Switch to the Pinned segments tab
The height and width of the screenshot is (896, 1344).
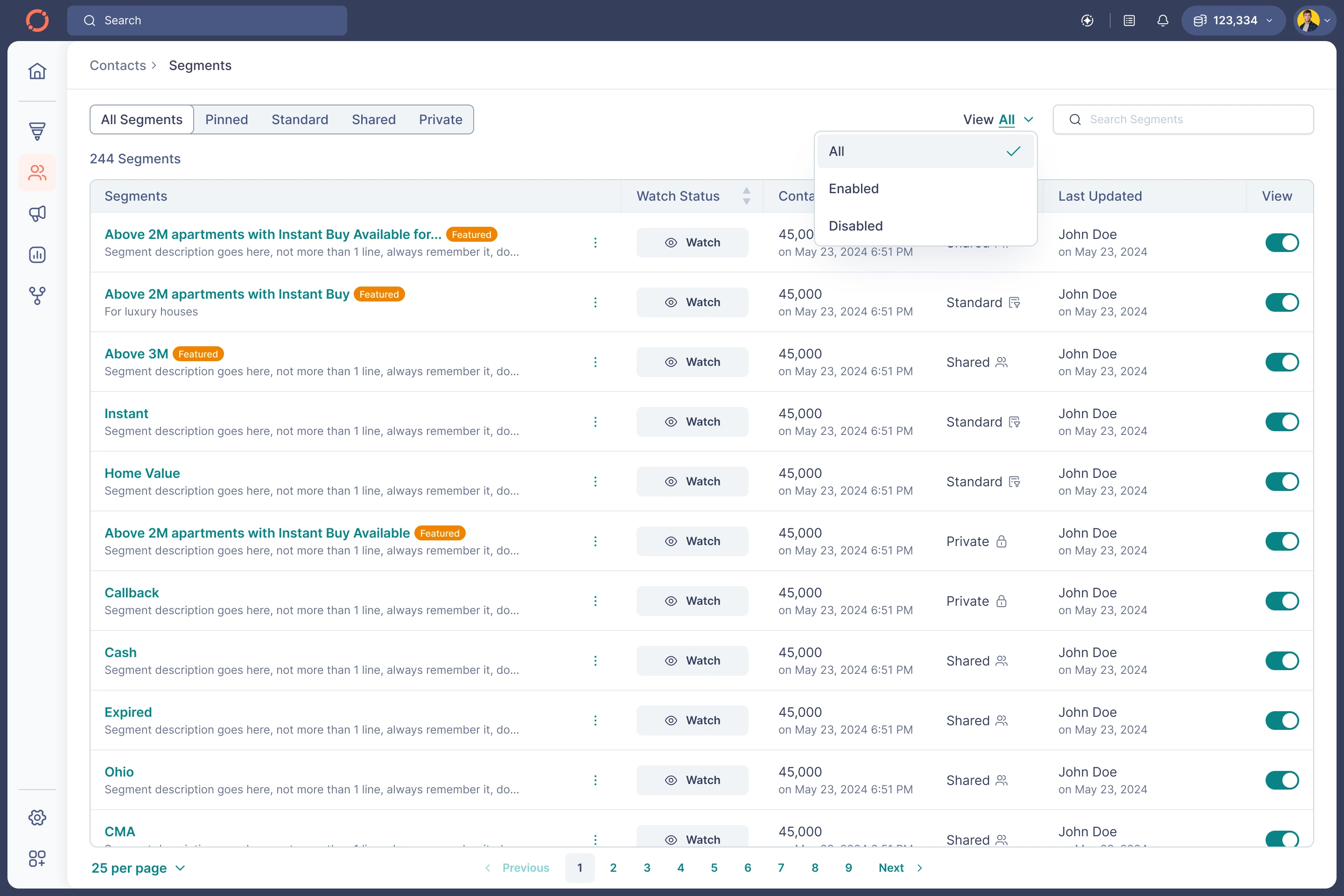coord(226,119)
